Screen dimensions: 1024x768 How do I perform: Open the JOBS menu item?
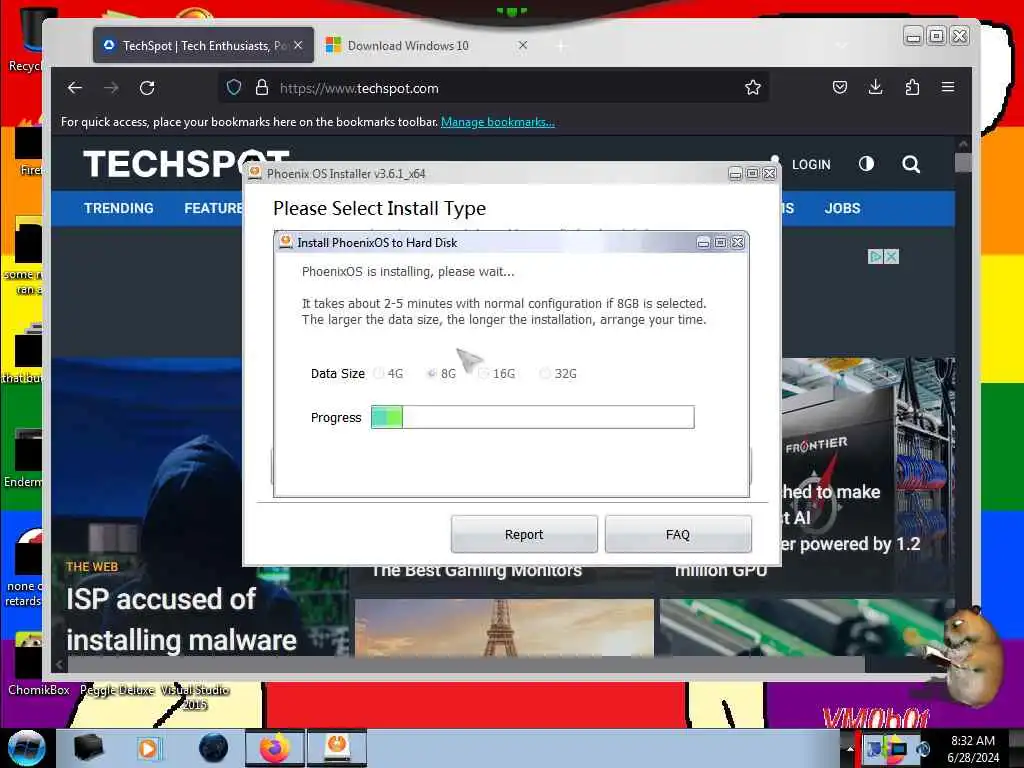click(x=842, y=208)
